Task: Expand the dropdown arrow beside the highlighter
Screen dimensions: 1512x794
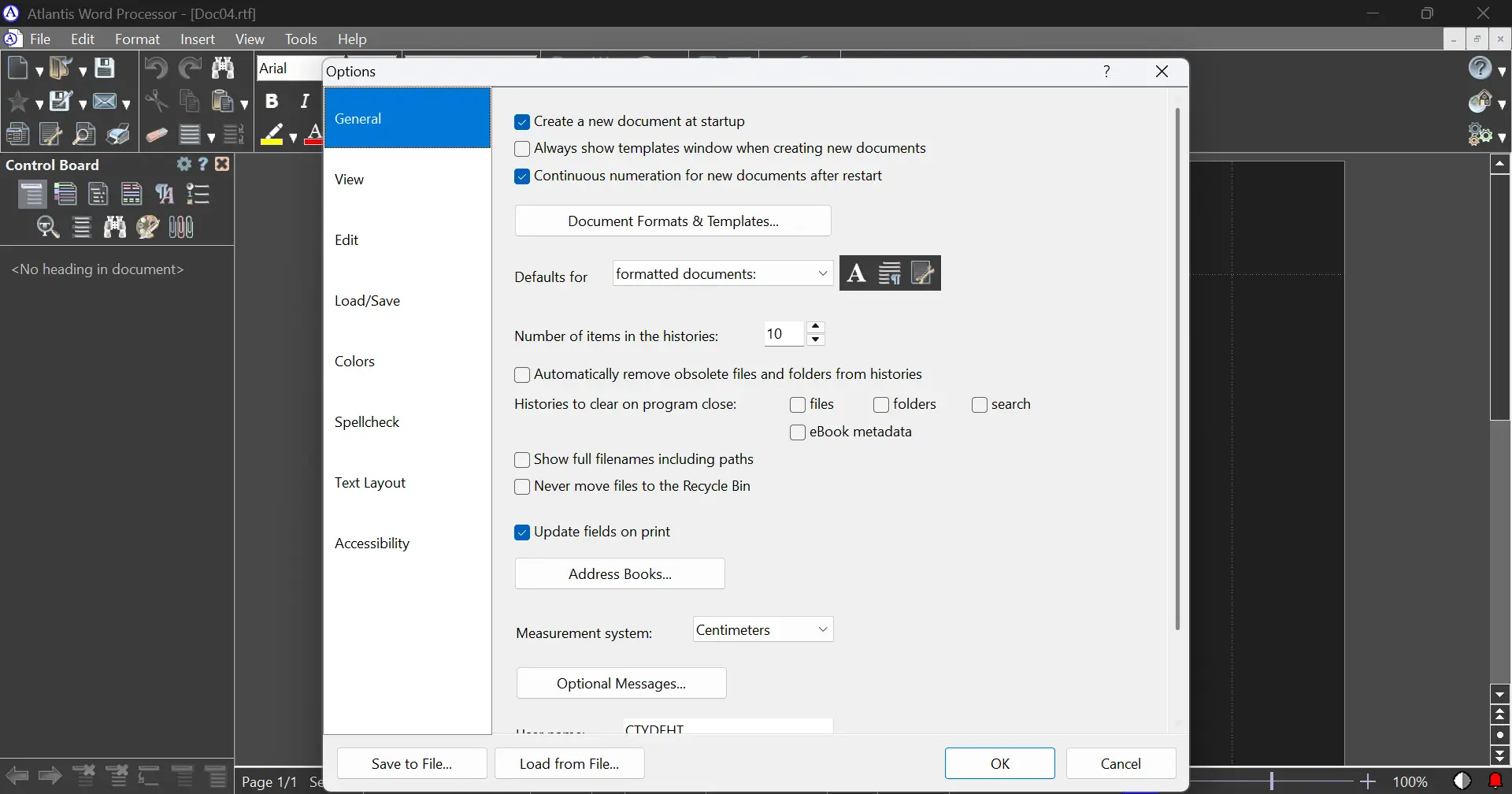Action: pyautogui.click(x=293, y=137)
